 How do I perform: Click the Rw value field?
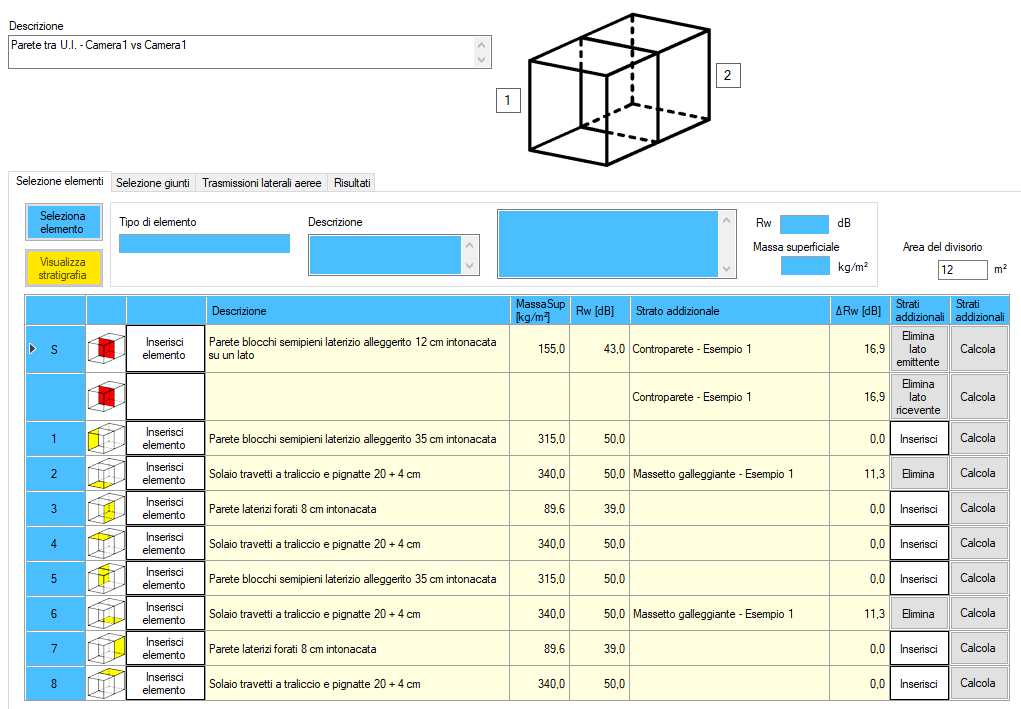[804, 223]
